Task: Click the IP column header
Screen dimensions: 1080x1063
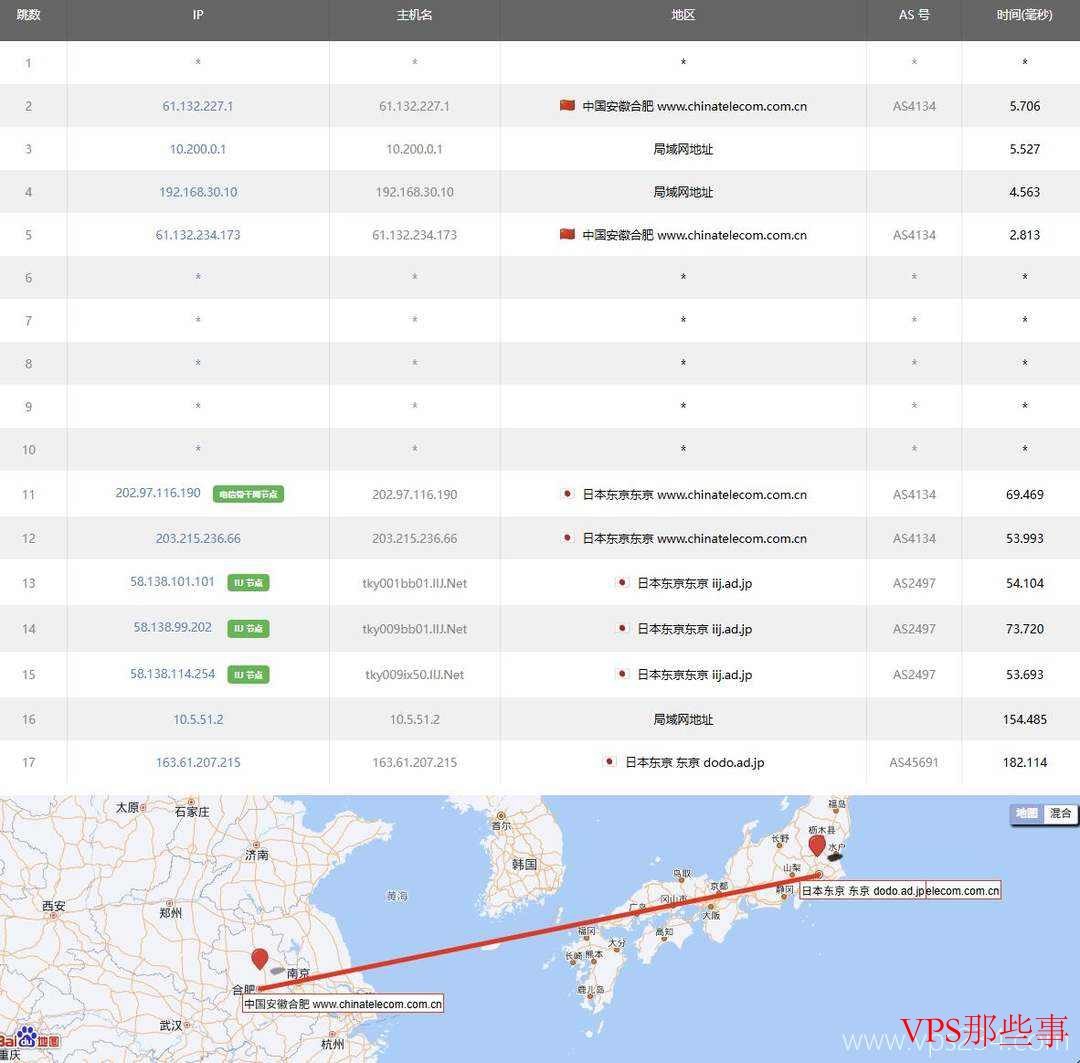Action: click(198, 14)
